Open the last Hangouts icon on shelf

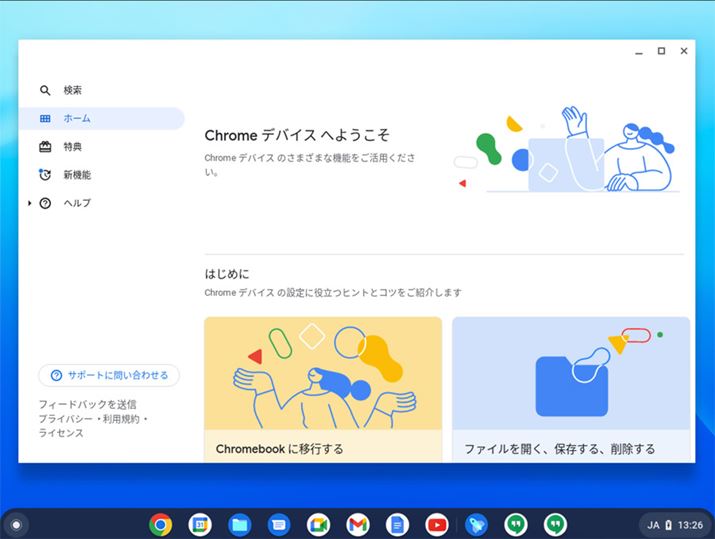[555, 525]
